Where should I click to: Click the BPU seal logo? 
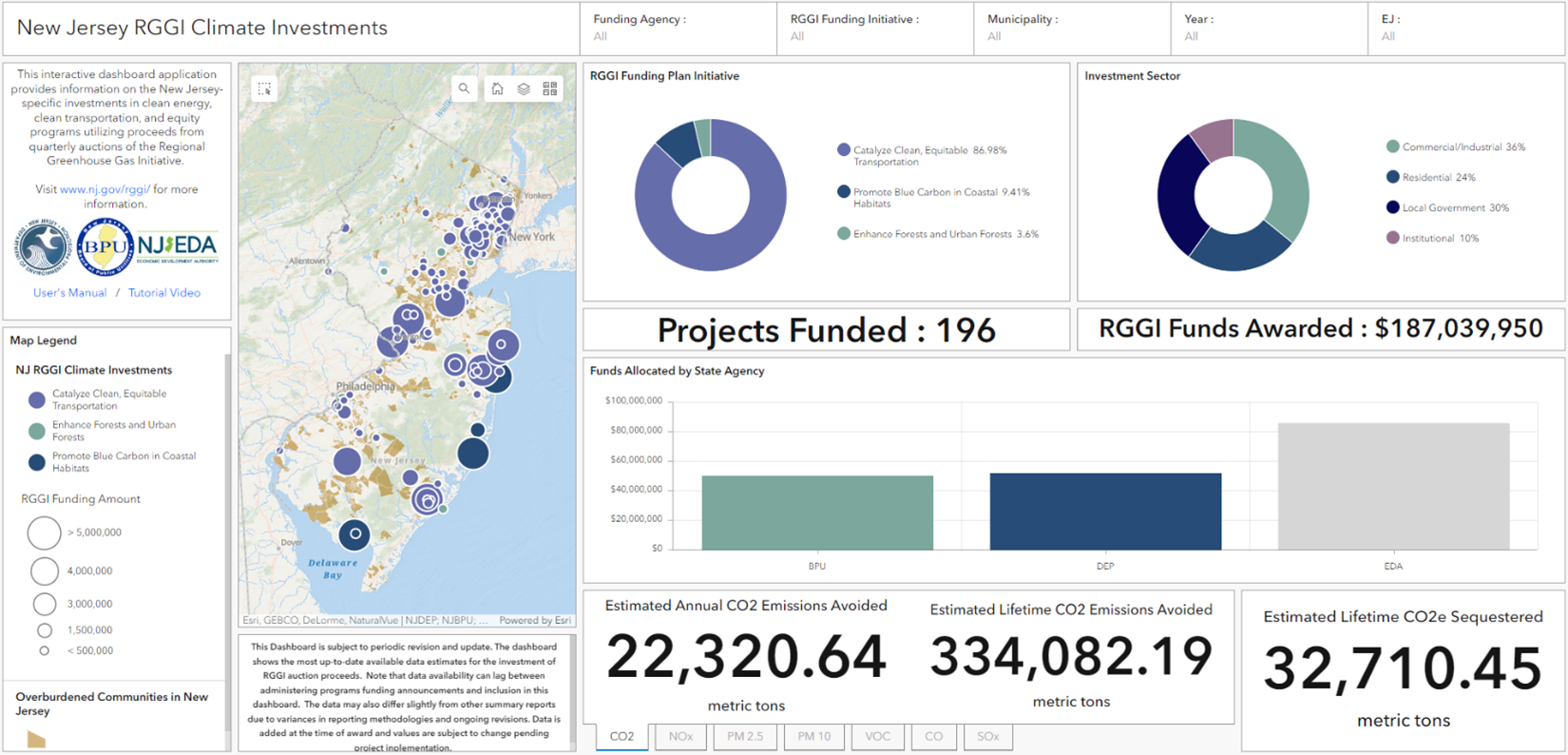click(x=105, y=246)
